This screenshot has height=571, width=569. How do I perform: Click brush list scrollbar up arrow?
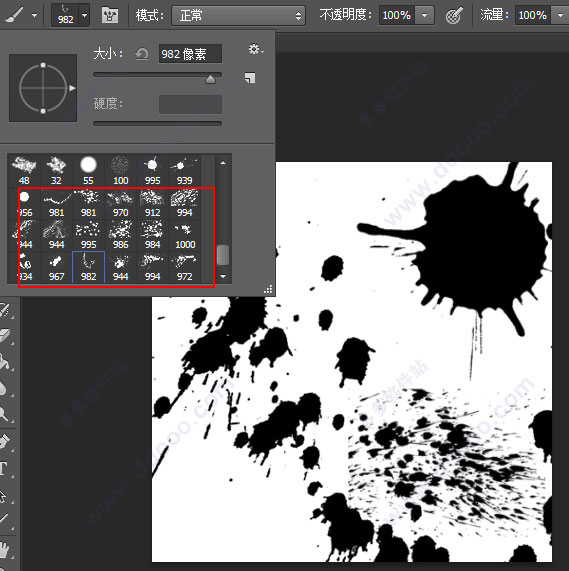coord(223,163)
